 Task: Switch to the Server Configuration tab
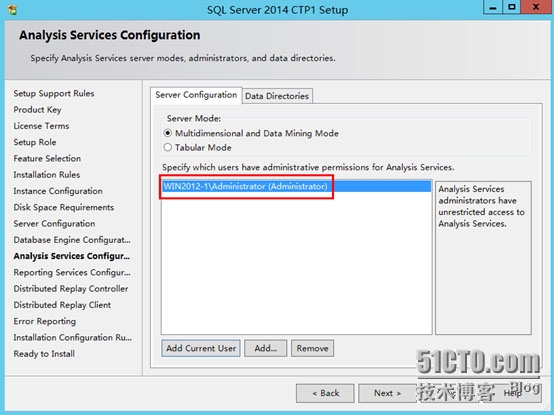pos(196,95)
